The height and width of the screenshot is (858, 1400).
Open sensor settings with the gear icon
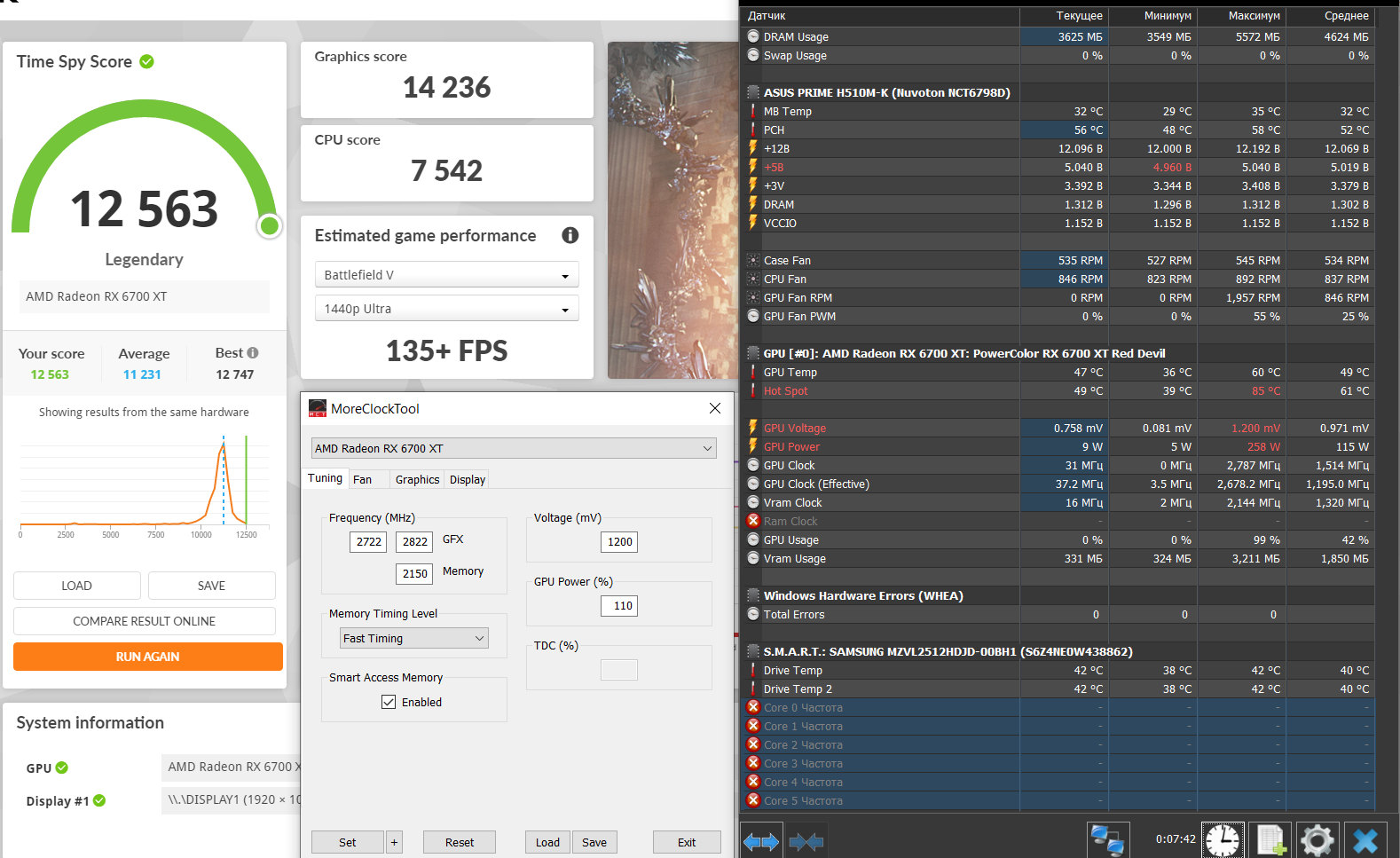(1317, 839)
